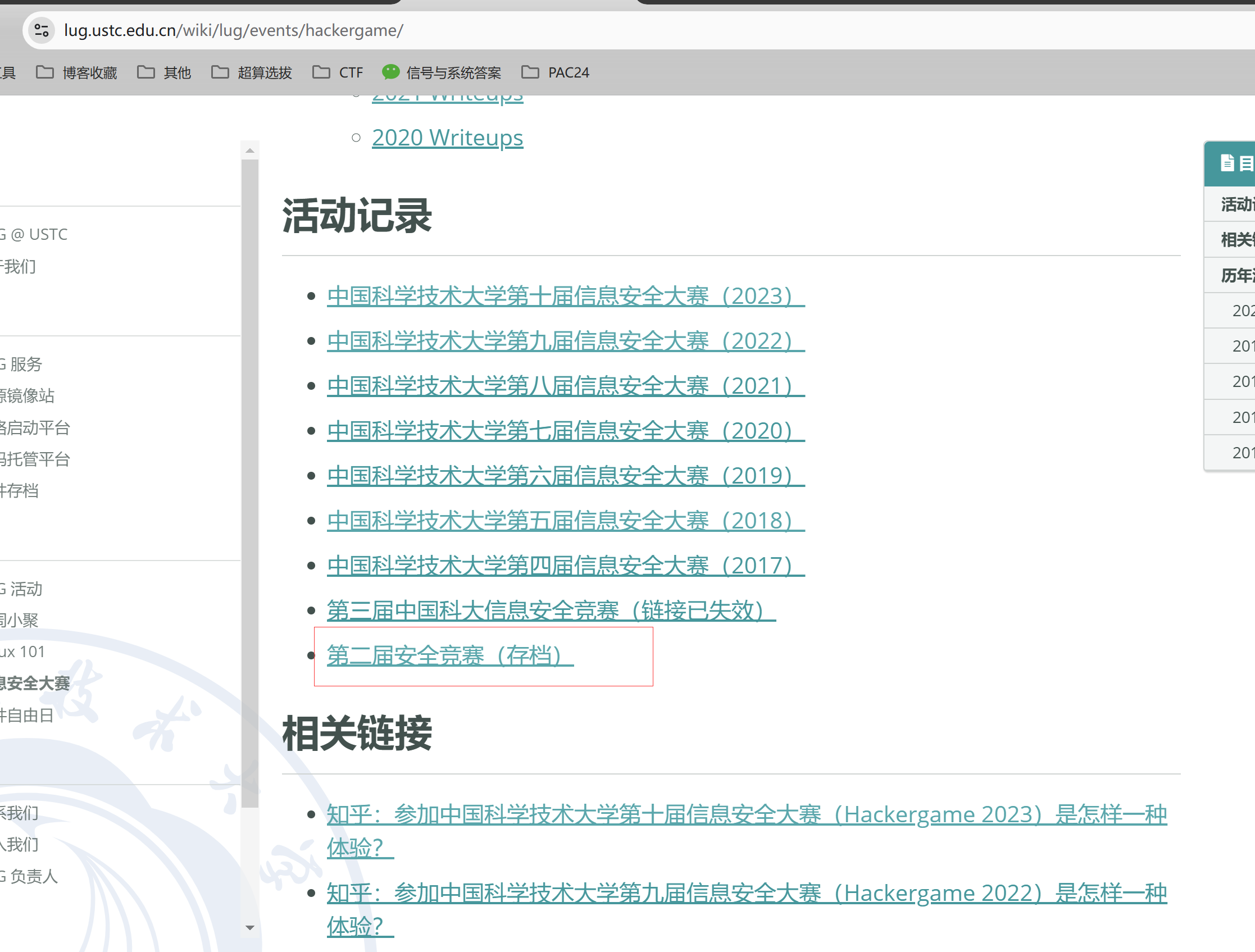Open the 超算选拔 bookmark folder
1255x952 pixels.
(x=251, y=72)
